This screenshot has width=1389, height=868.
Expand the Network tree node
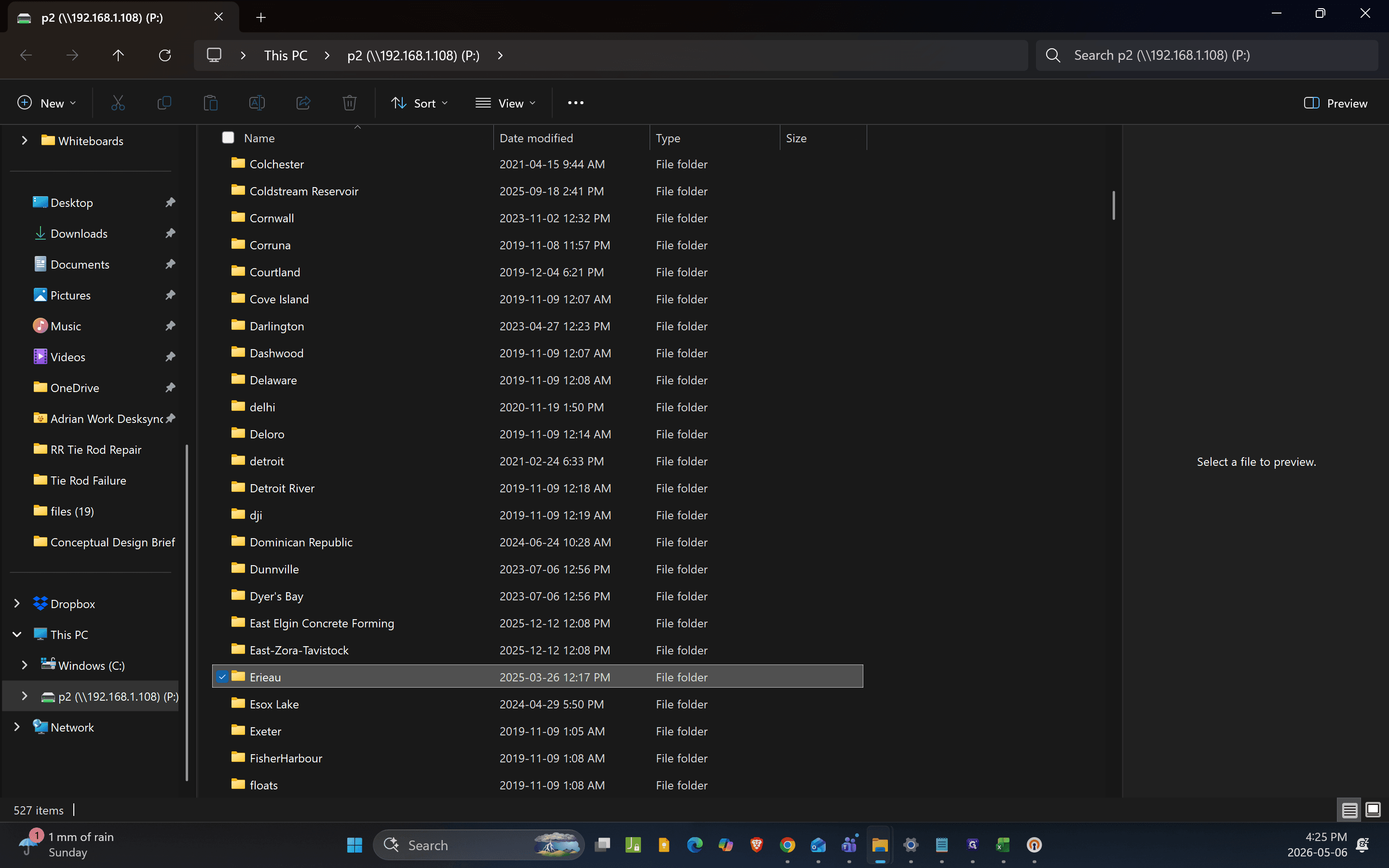tap(17, 727)
